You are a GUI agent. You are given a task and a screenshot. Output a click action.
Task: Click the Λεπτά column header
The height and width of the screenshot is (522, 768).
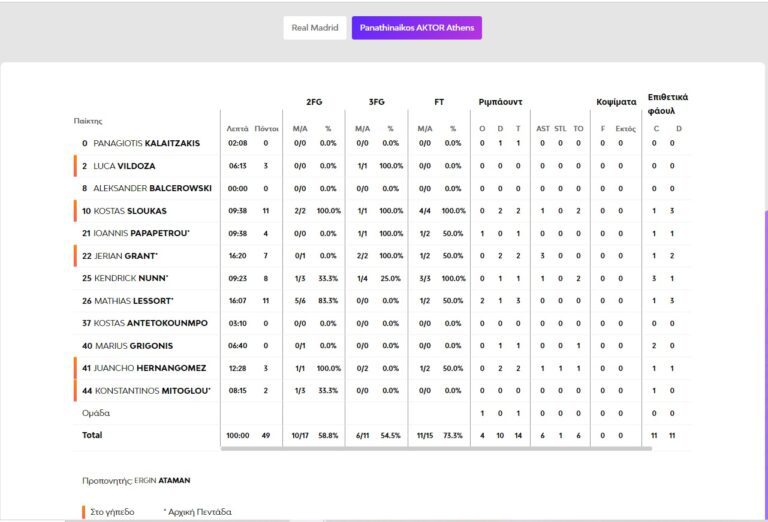click(237, 129)
